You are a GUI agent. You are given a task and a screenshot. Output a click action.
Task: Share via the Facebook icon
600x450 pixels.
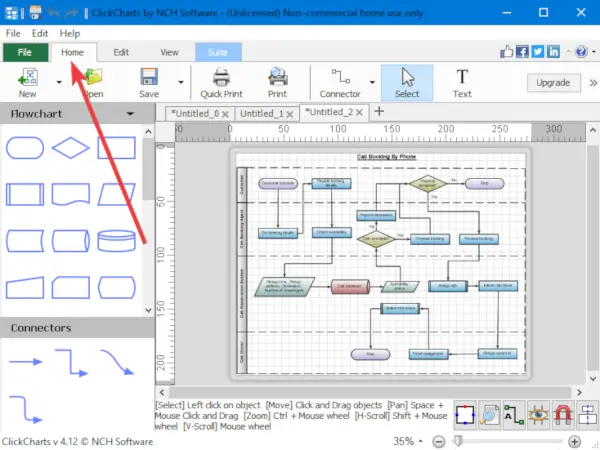pos(522,52)
